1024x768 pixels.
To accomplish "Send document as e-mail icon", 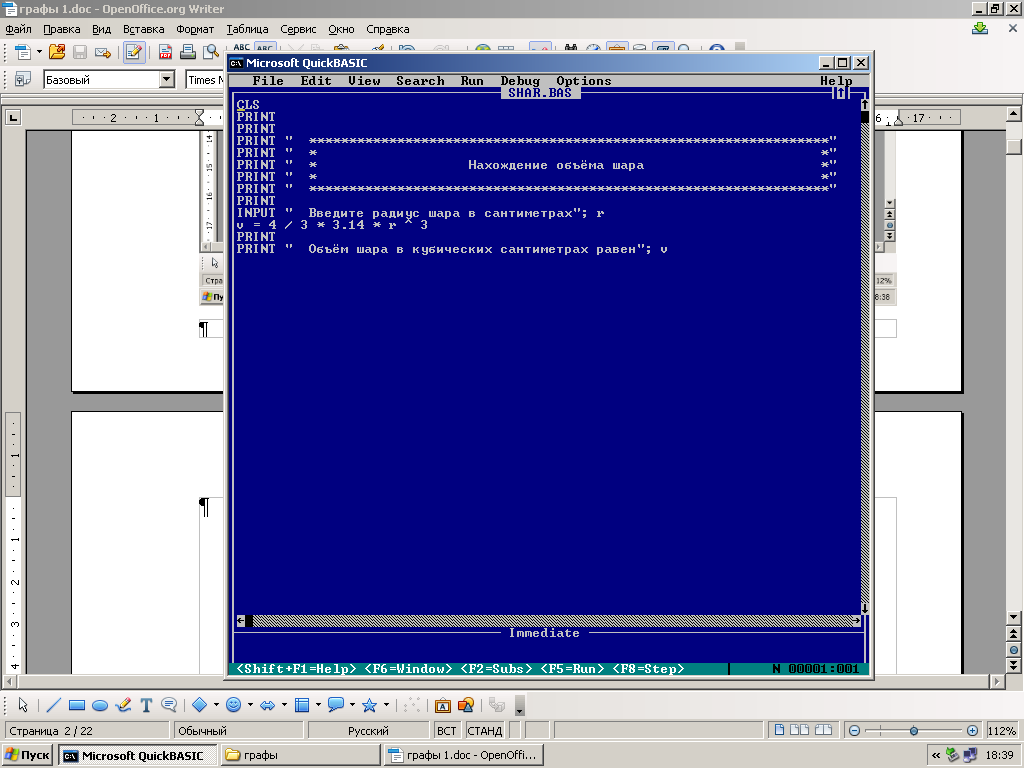I will click(x=103, y=52).
